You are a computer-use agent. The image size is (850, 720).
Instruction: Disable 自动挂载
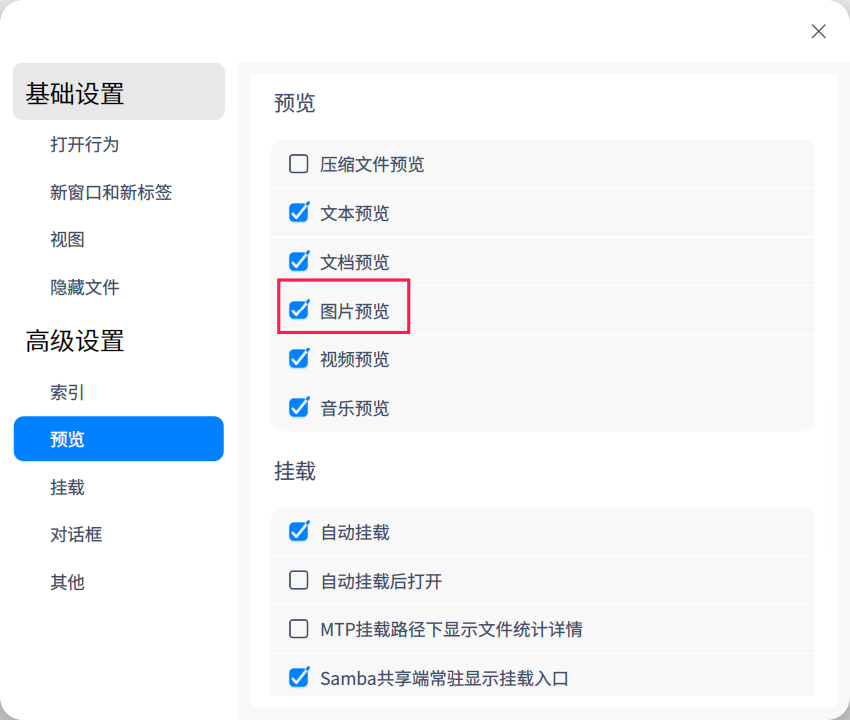(298, 531)
